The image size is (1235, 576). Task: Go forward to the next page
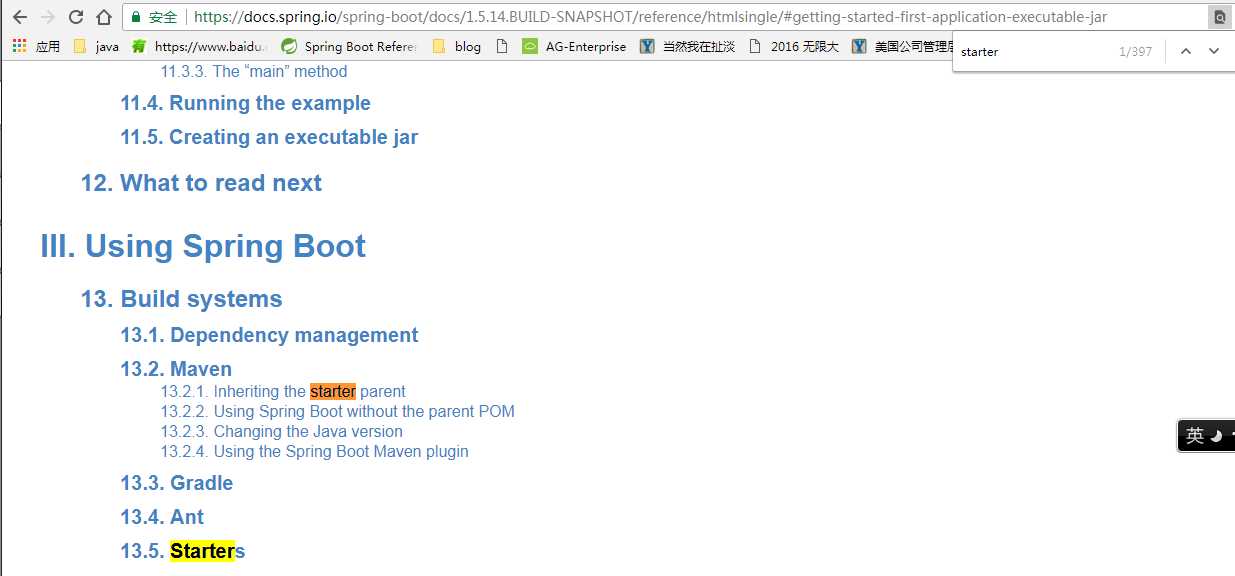pyautogui.click(x=47, y=17)
